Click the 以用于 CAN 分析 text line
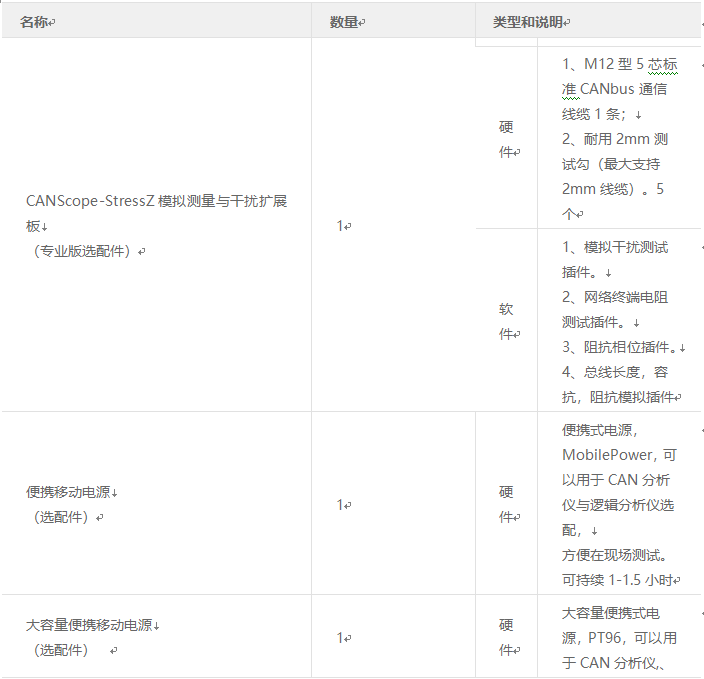 pos(616,480)
